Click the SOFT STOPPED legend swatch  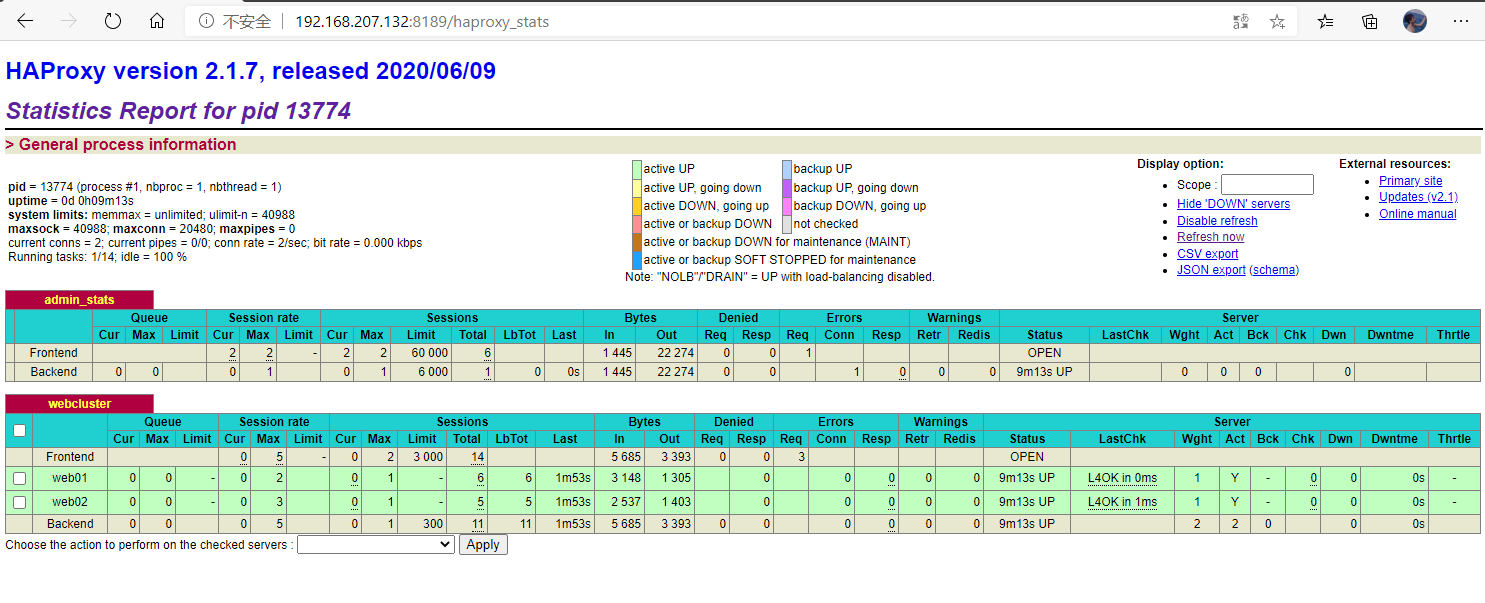(636, 260)
